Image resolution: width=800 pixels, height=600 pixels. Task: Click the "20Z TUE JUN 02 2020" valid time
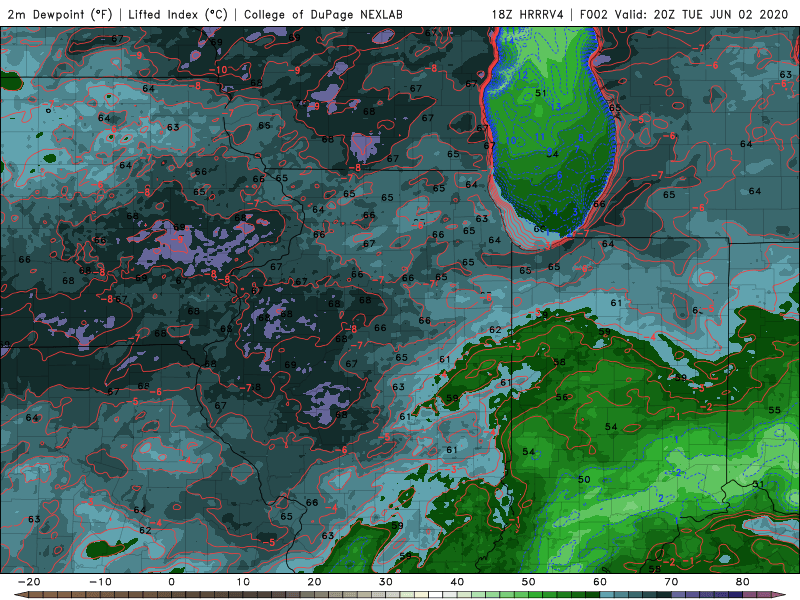[x=721, y=14]
